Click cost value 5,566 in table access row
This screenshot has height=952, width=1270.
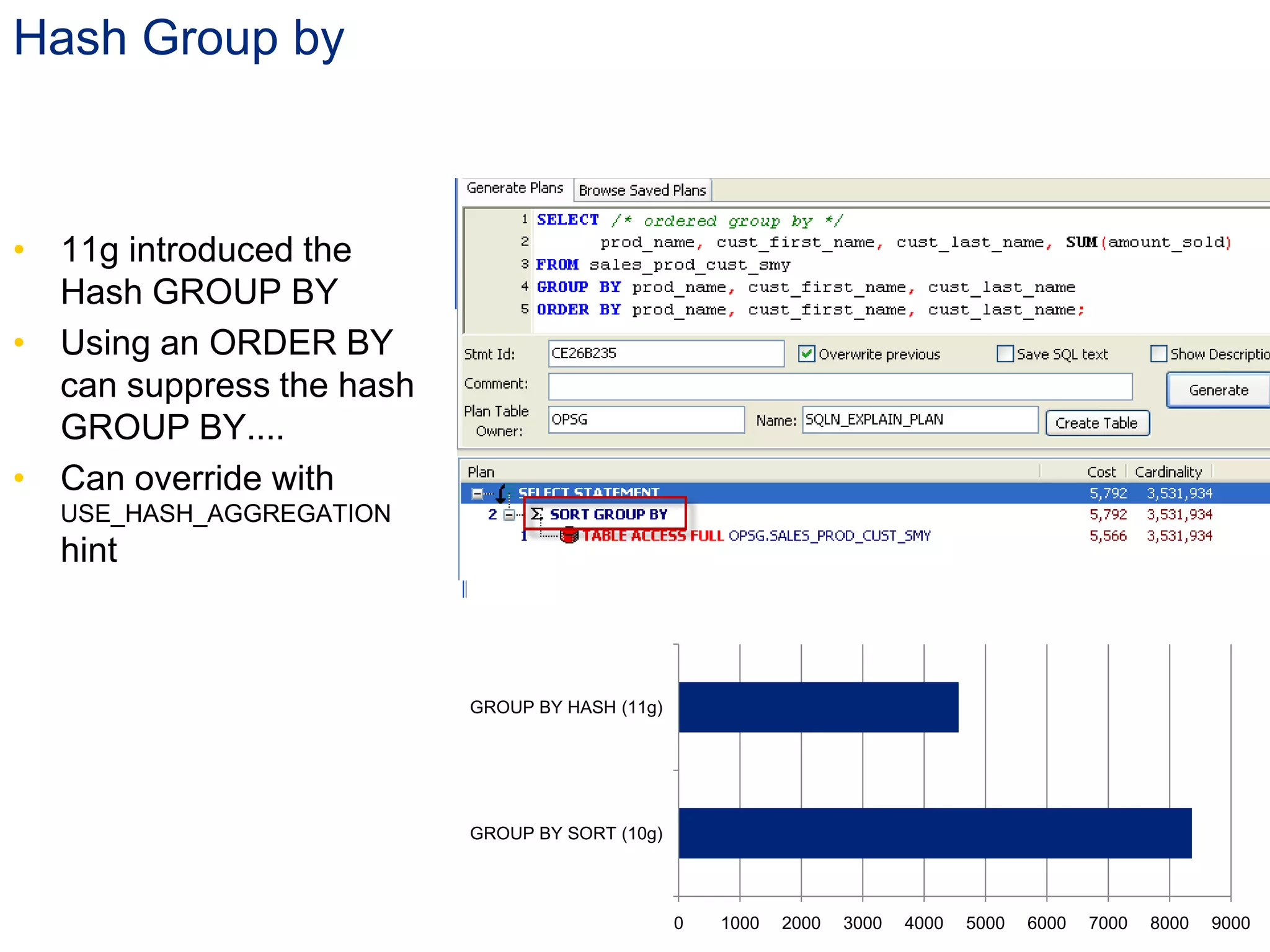pyautogui.click(x=1108, y=535)
